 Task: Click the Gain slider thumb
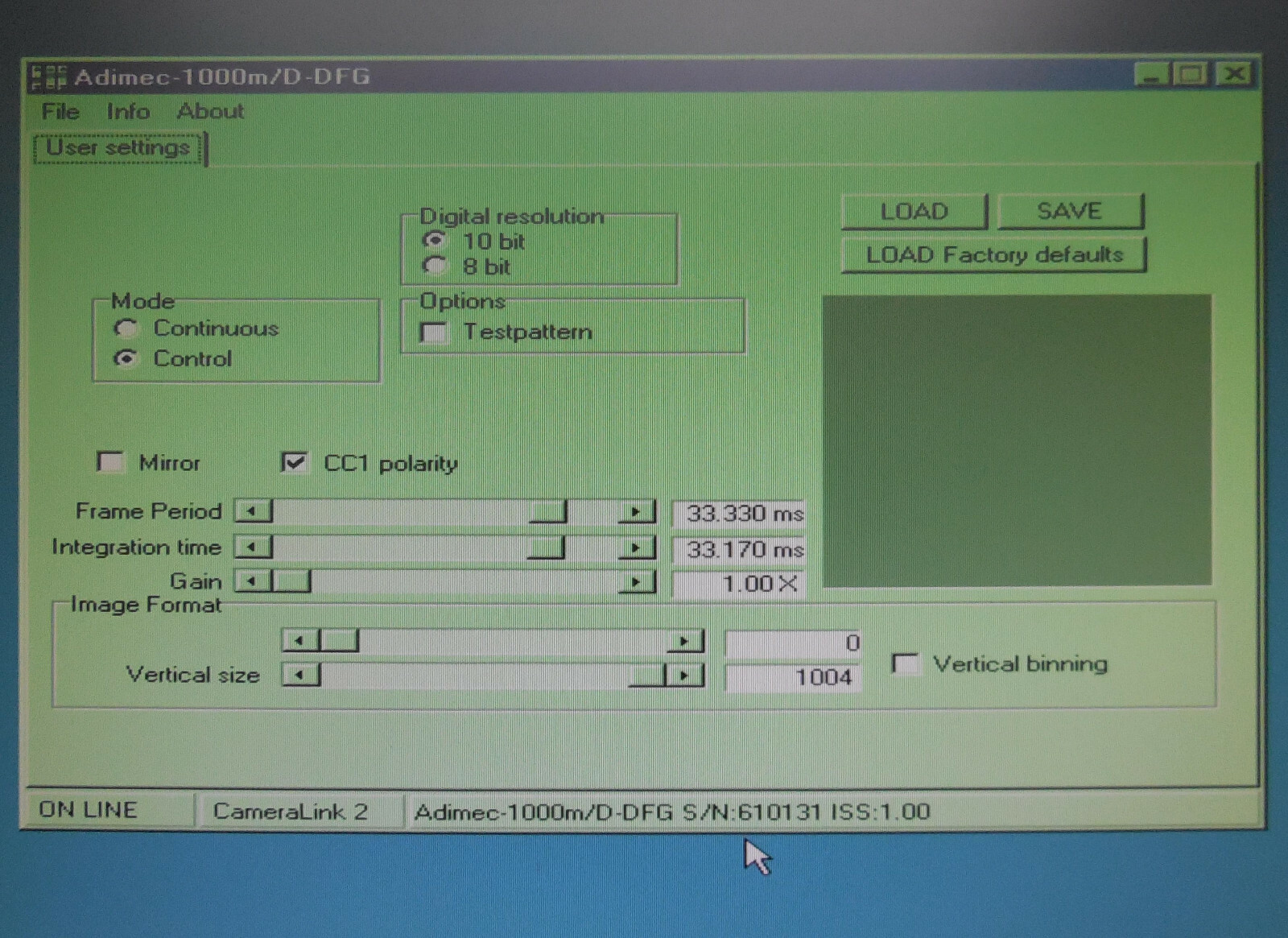pos(291,581)
